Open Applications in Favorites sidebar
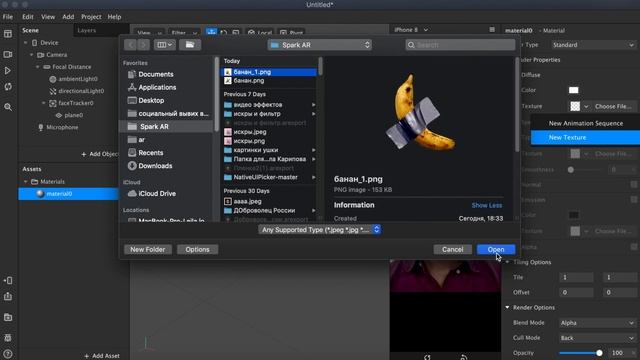Screen dimensions: 640x360 tap(157, 87)
